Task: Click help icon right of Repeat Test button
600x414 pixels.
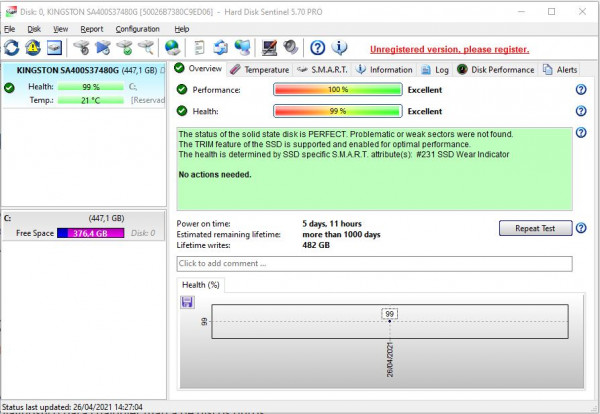Action: (581, 228)
